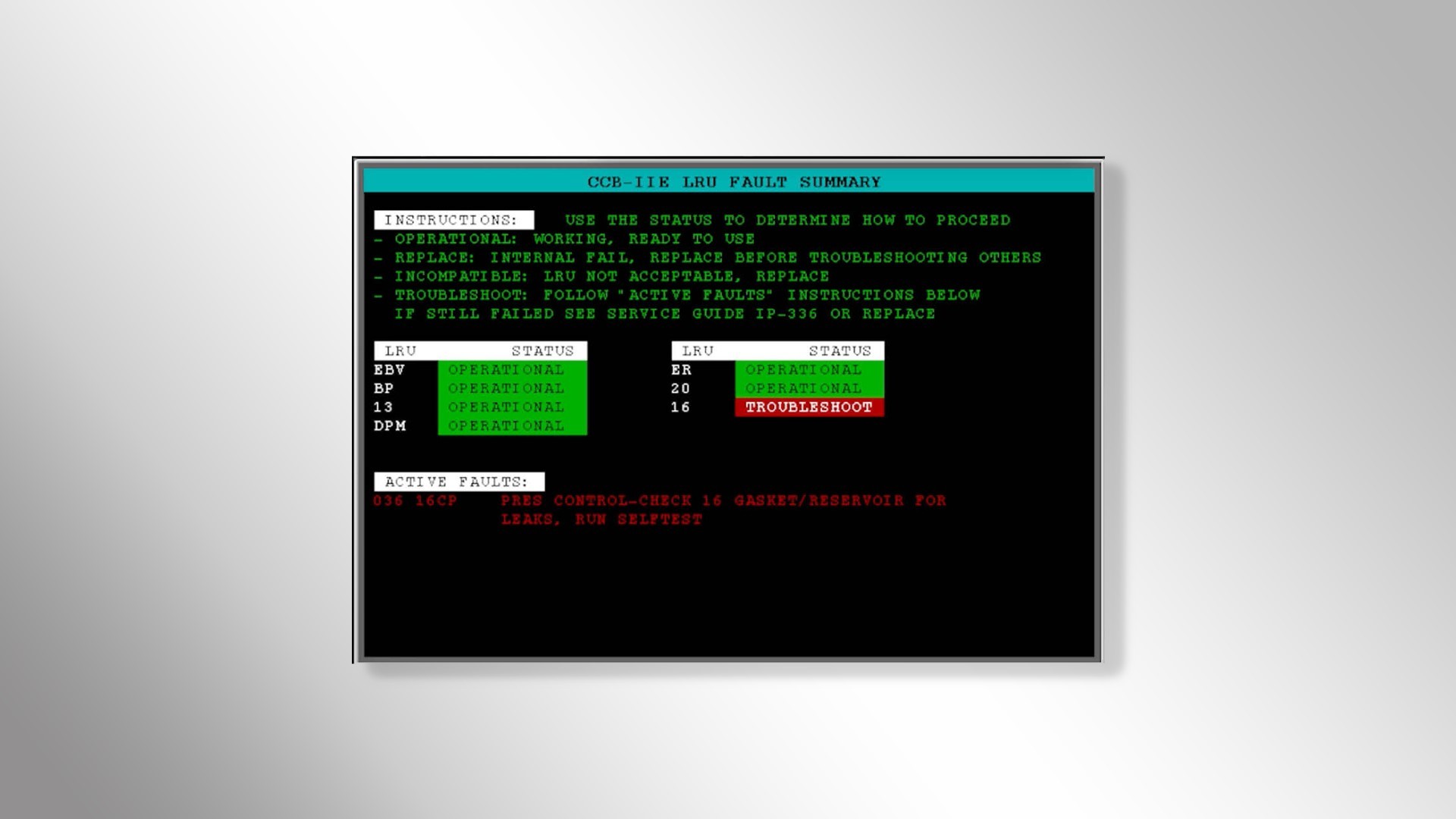1456x819 pixels.
Task: Click the DPM OPERATIONAL status cell
Action: [x=511, y=426]
